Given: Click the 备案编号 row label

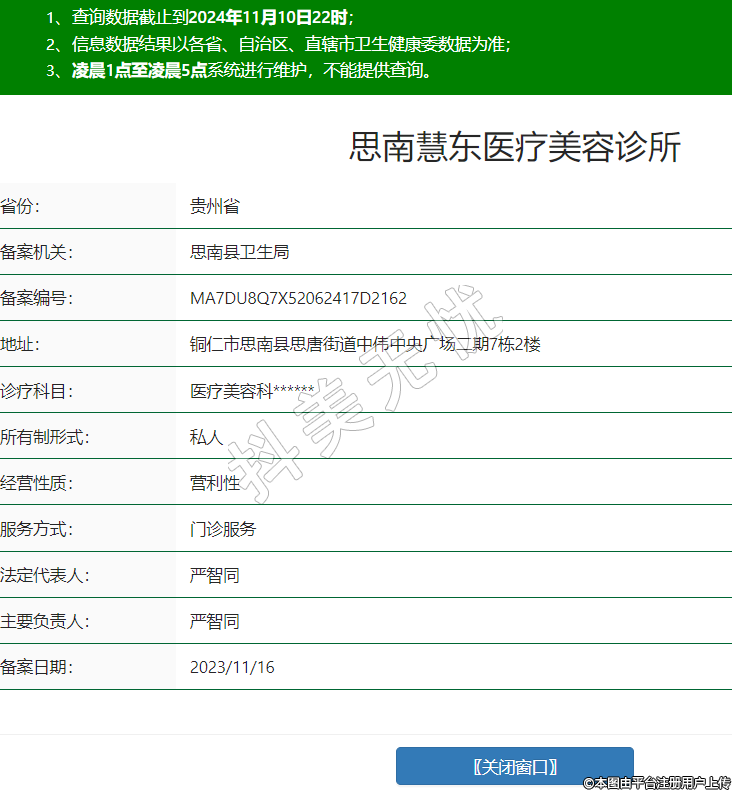Looking at the screenshot, I should (37, 298).
